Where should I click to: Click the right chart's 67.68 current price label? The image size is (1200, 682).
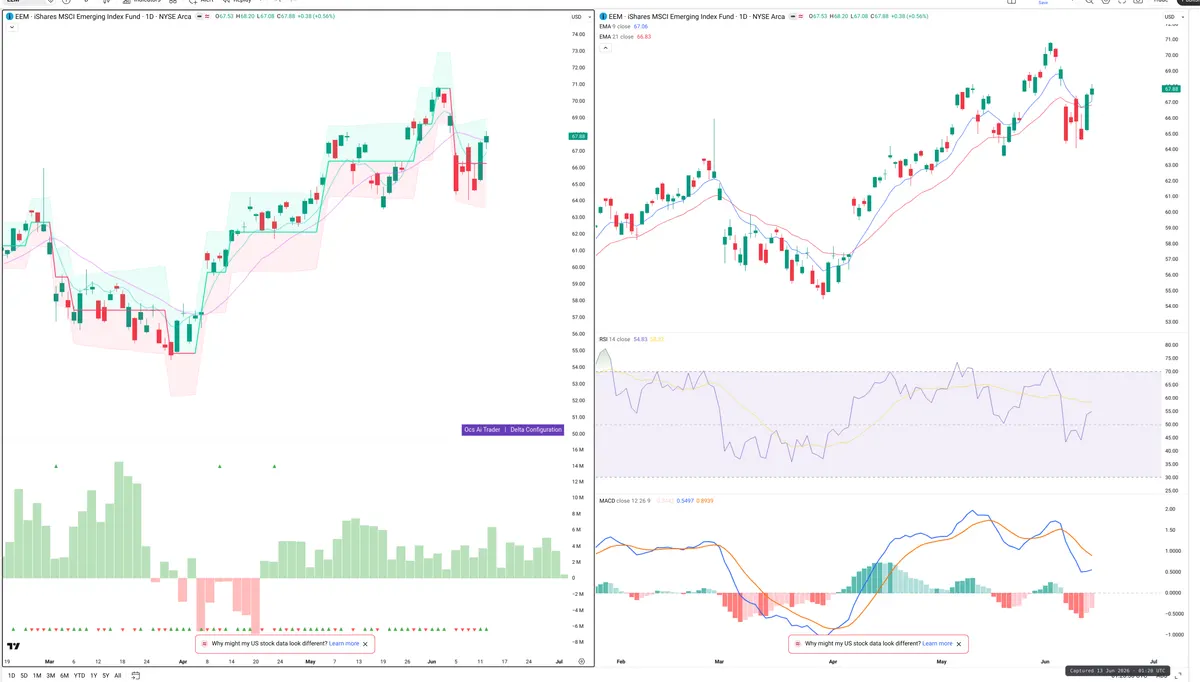[1172, 89]
